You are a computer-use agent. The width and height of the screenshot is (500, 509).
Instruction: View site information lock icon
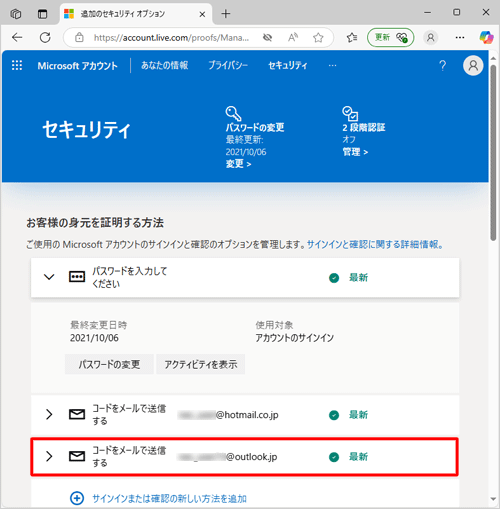point(79,37)
